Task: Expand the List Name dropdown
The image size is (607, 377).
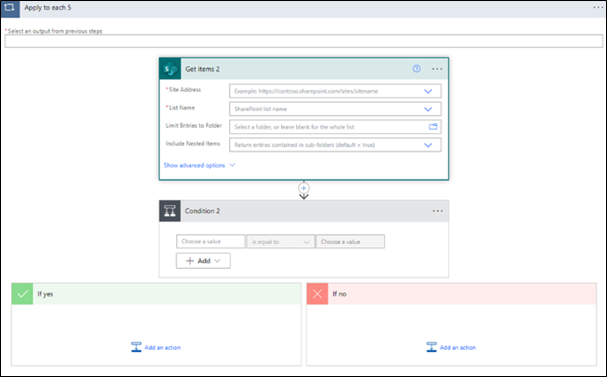Action: pos(428,109)
